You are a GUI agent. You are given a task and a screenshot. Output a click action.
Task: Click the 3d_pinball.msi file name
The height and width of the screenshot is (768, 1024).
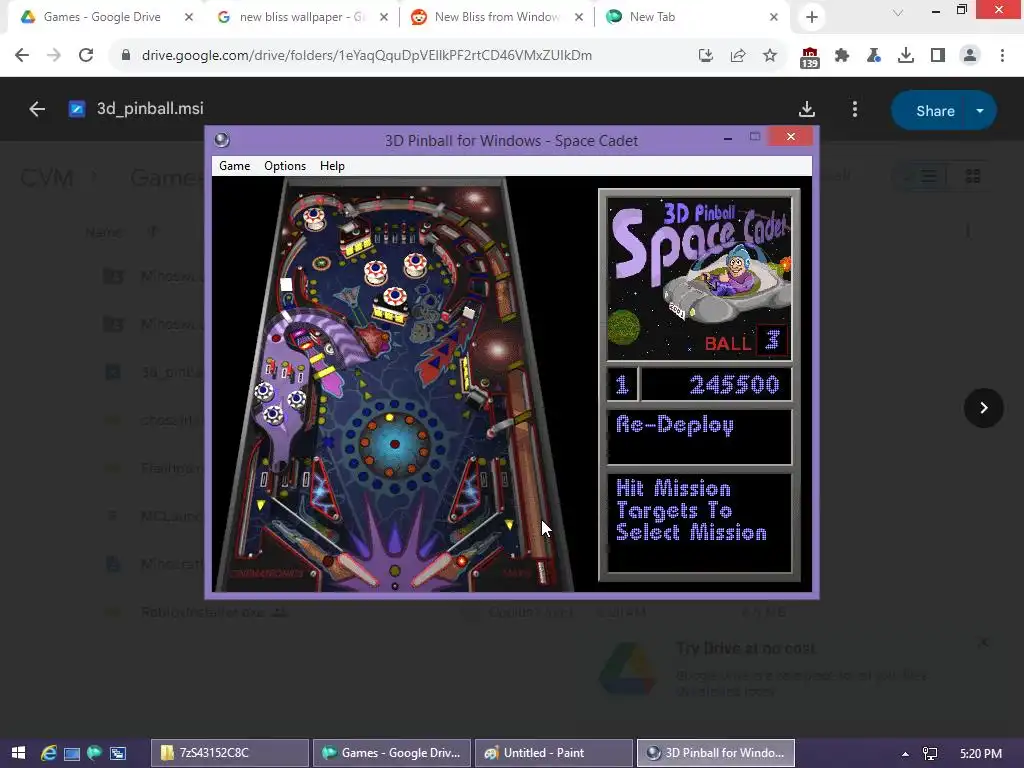tap(150, 108)
